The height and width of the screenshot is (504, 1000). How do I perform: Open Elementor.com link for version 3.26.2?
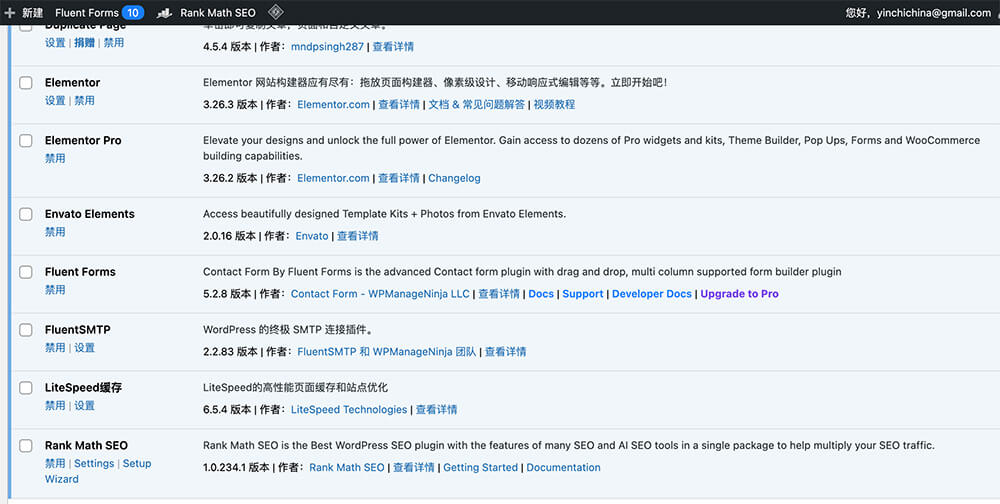pos(333,178)
